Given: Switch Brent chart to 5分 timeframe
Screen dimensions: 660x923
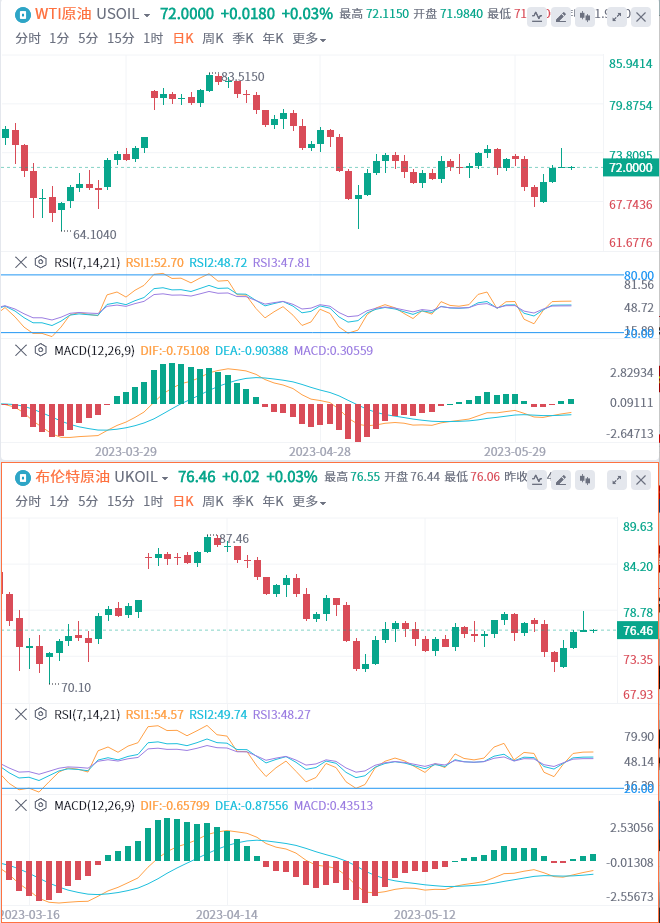Looking at the screenshot, I should [88, 502].
